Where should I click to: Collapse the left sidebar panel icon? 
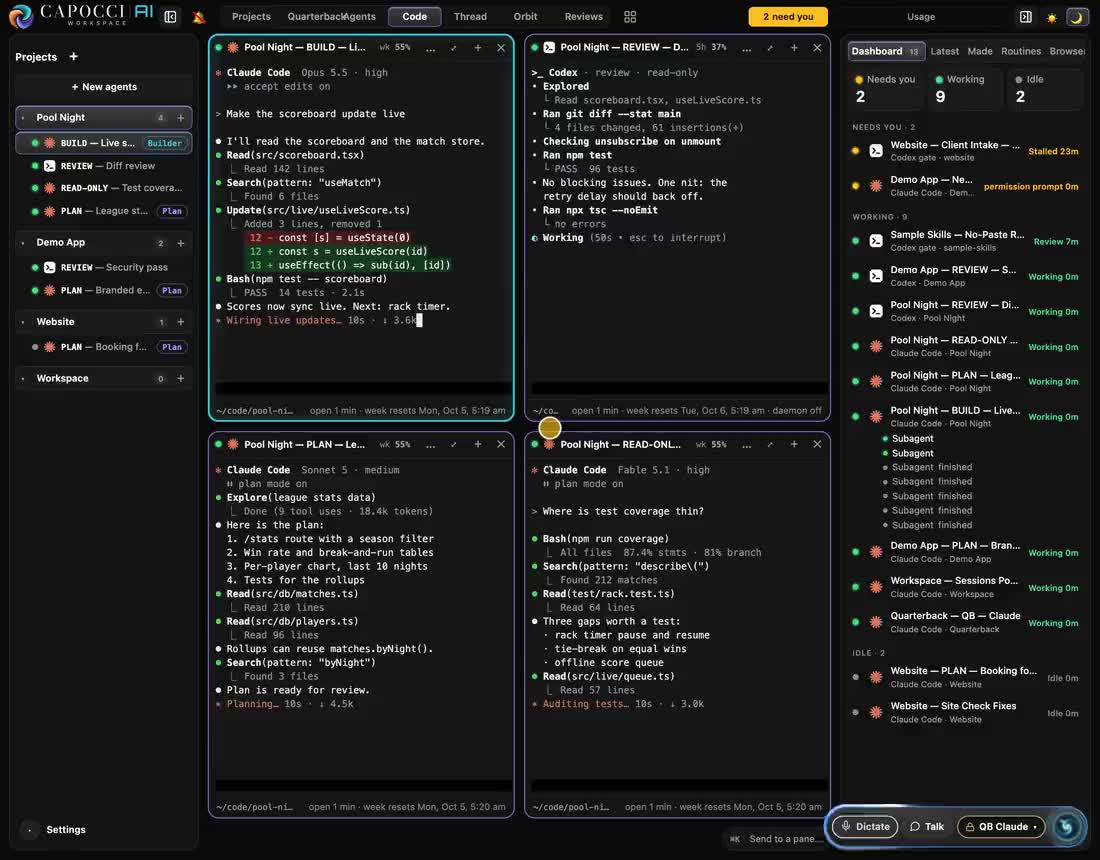[170, 17]
